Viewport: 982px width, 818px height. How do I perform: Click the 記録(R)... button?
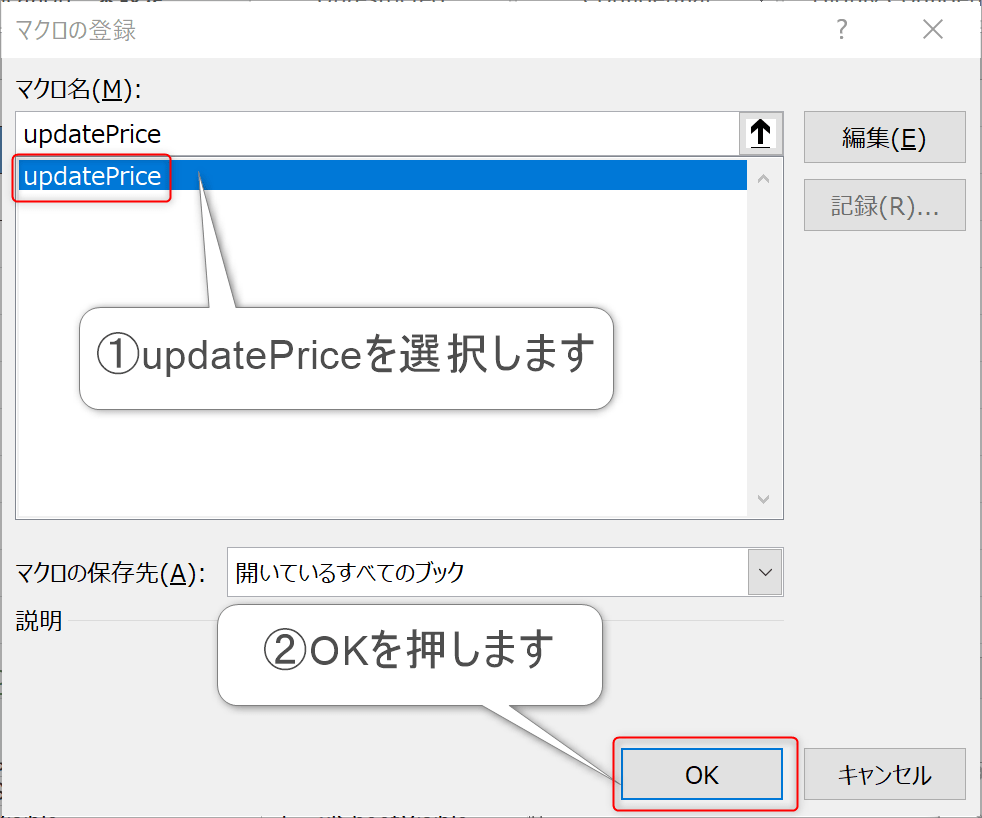point(884,206)
